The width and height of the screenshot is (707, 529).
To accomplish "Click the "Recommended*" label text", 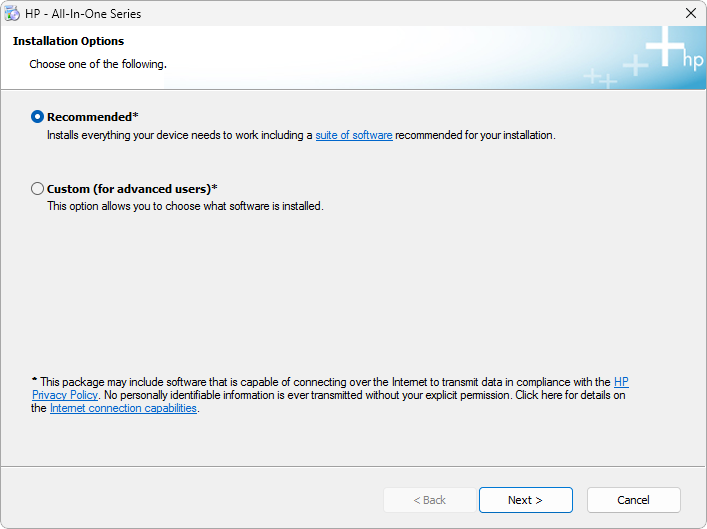I will tap(92, 117).
